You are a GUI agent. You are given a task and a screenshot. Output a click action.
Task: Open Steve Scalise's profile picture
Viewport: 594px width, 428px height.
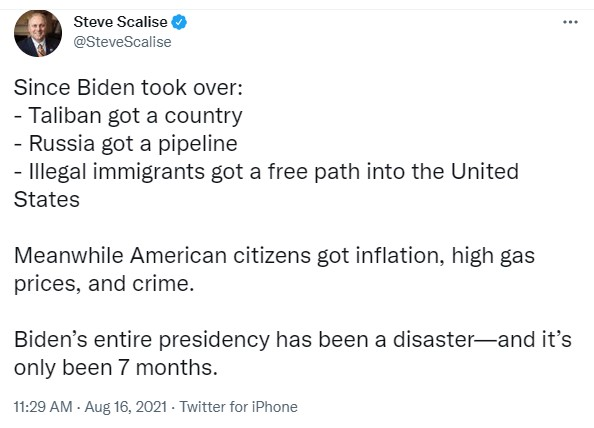(38, 33)
